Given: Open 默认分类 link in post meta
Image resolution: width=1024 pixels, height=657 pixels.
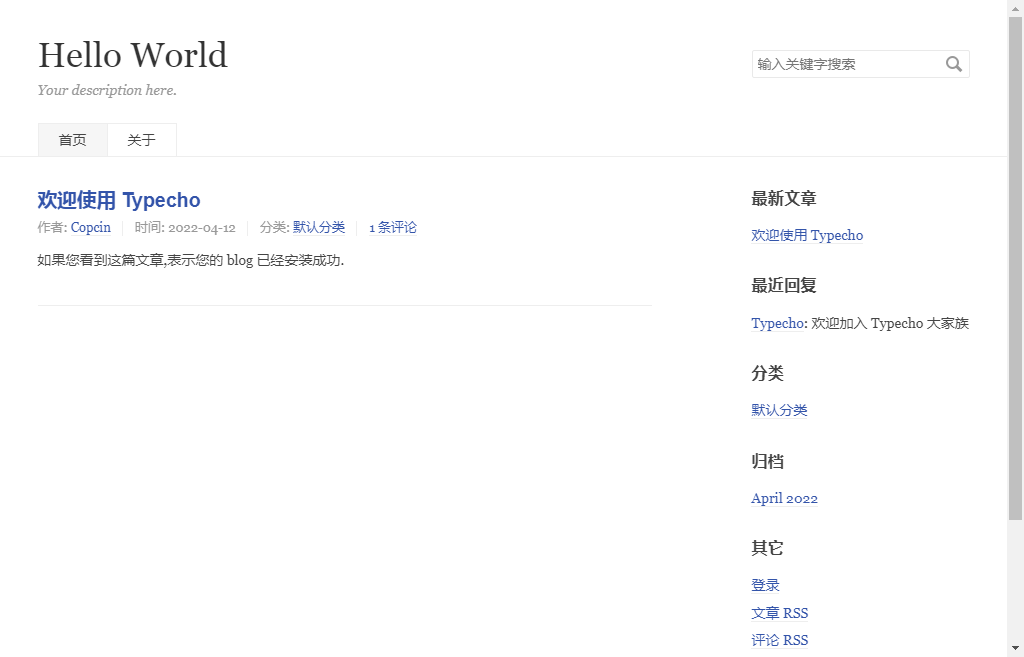Looking at the screenshot, I should pyautogui.click(x=319, y=227).
